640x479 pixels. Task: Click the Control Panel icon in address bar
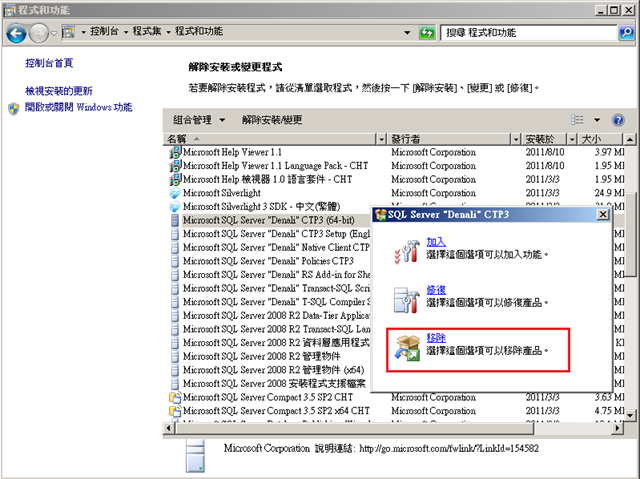pos(68,32)
